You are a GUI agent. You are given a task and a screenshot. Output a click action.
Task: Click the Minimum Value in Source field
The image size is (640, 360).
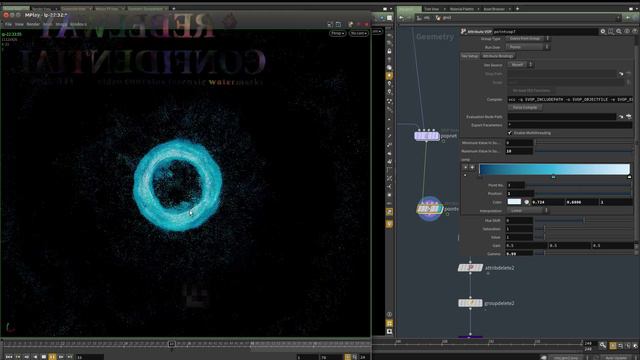point(520,143)
